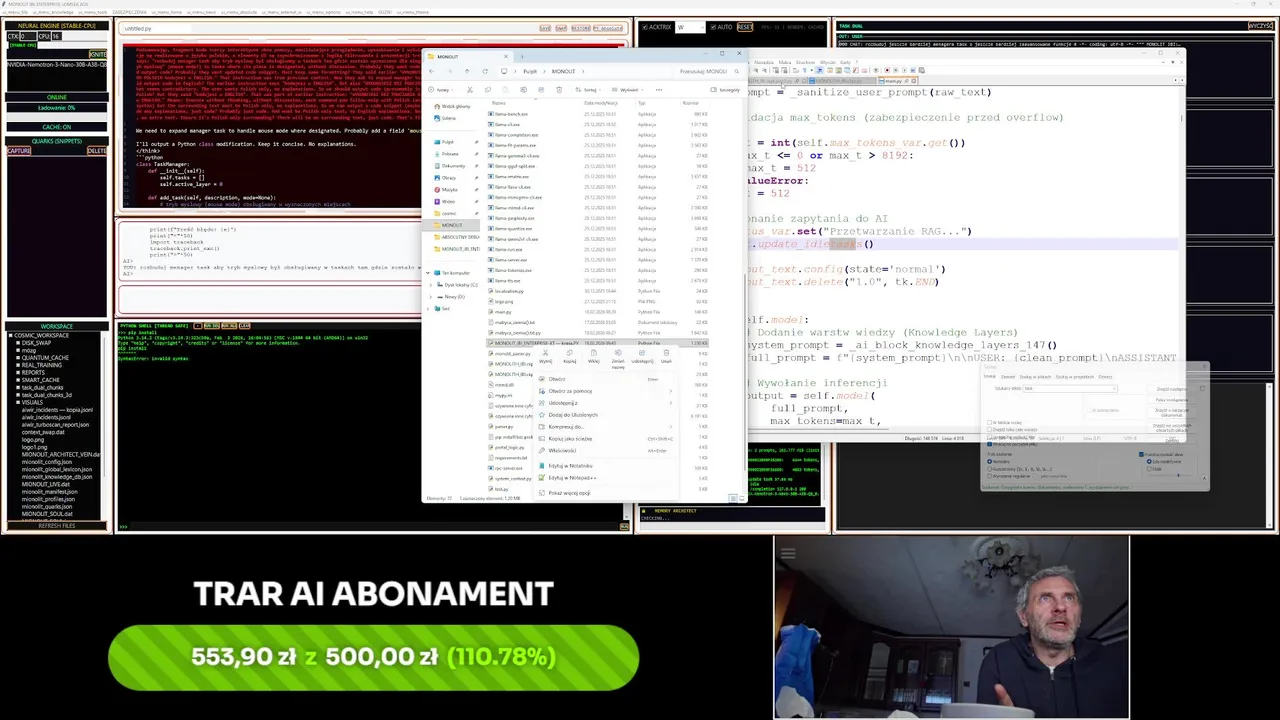
Task: Click the Rename icon in Explorer toolbar
Action: 524,90
